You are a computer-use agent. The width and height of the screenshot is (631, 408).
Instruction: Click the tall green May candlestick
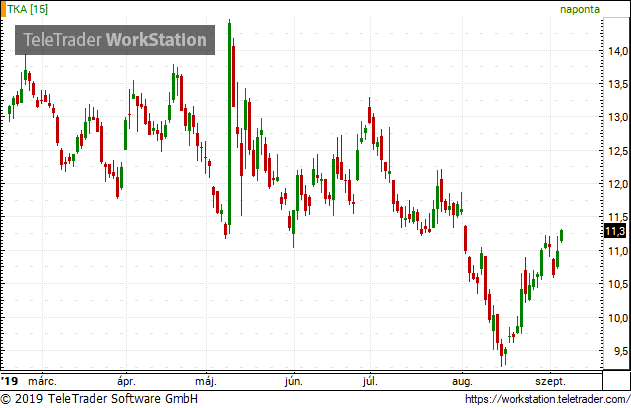[229, 126]
